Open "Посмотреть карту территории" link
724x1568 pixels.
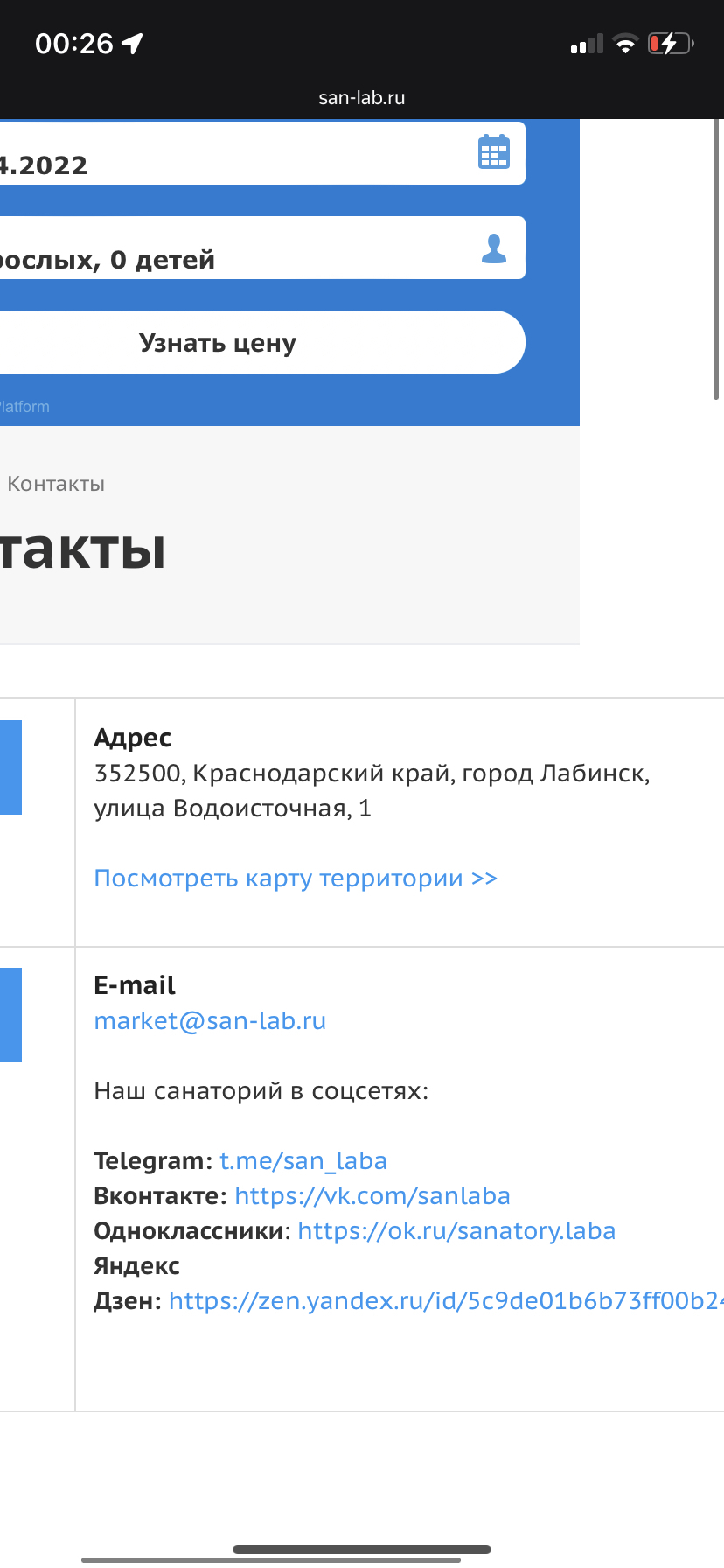[x=296, y=878]
